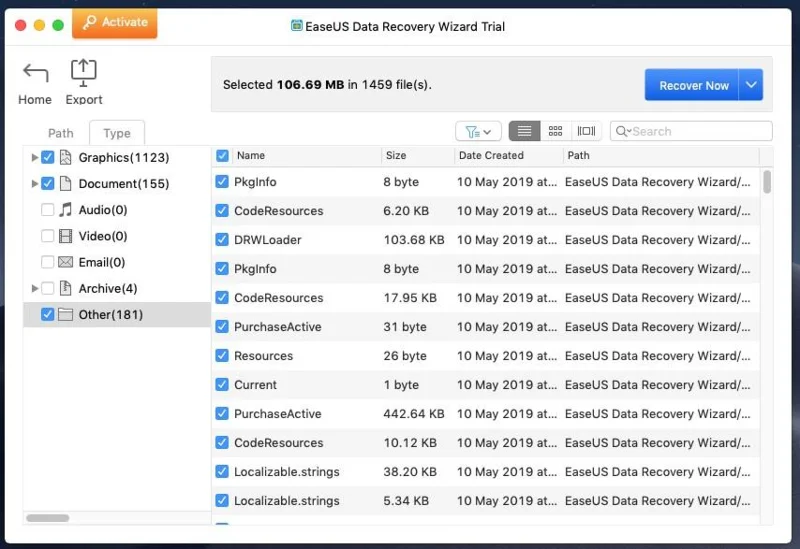Click the Video film icon
The height and width of the screenshot is (549, 800).
click(x=66, y=236)
